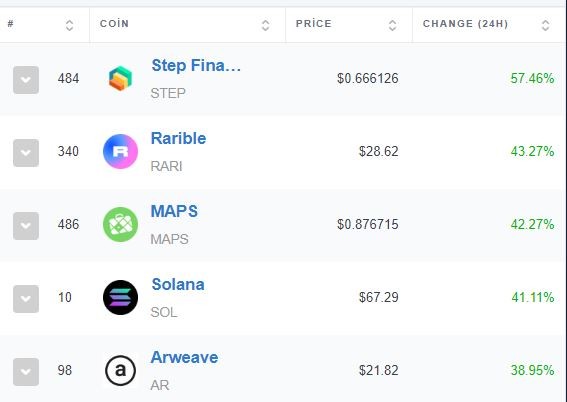This screenshot has width=567, height=402.
Task: Sort table by Price column arrows
Action: (392, 25)
